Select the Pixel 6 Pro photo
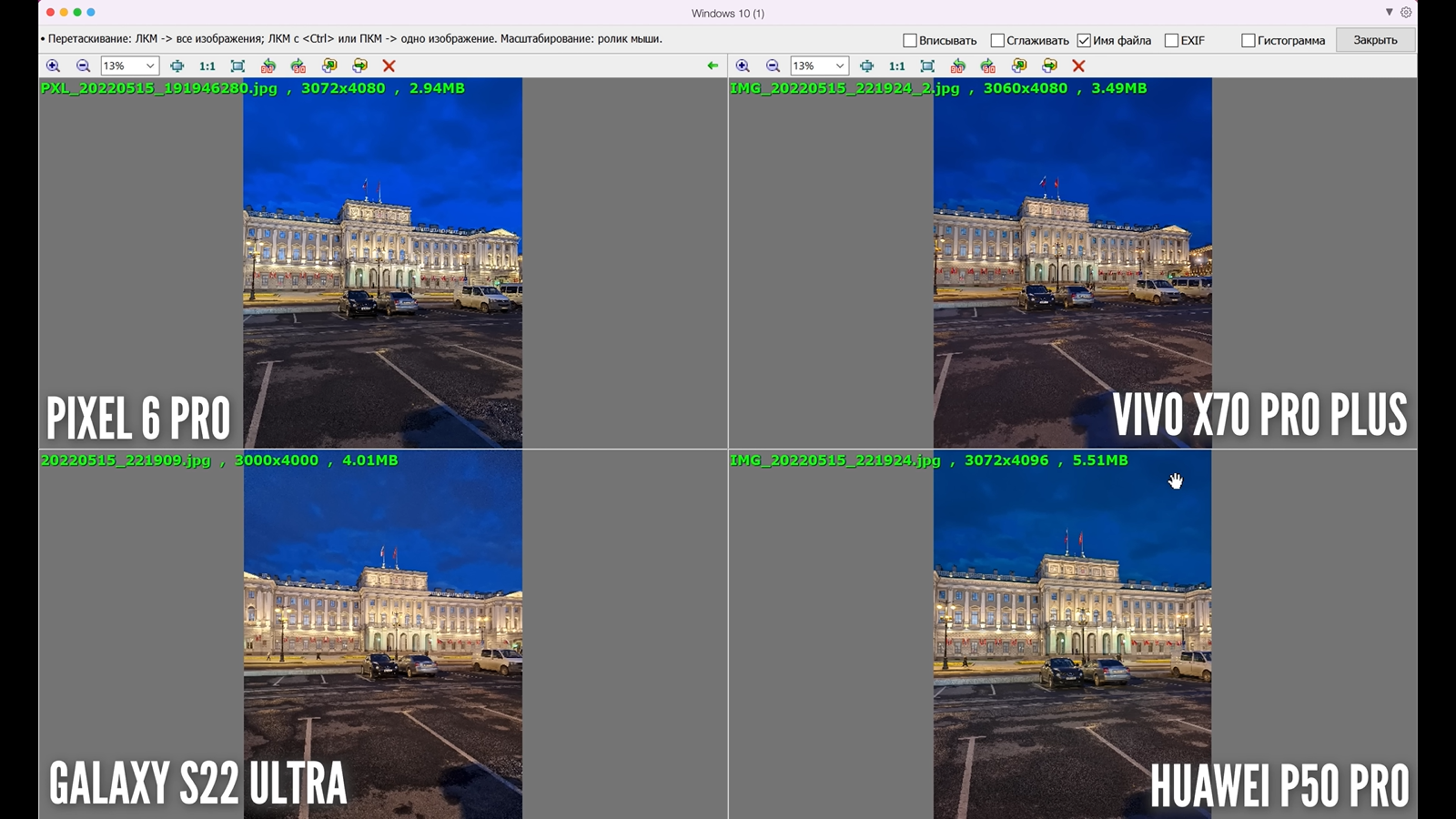Screen dimensions: 1456x819 [x=382, y=263]
